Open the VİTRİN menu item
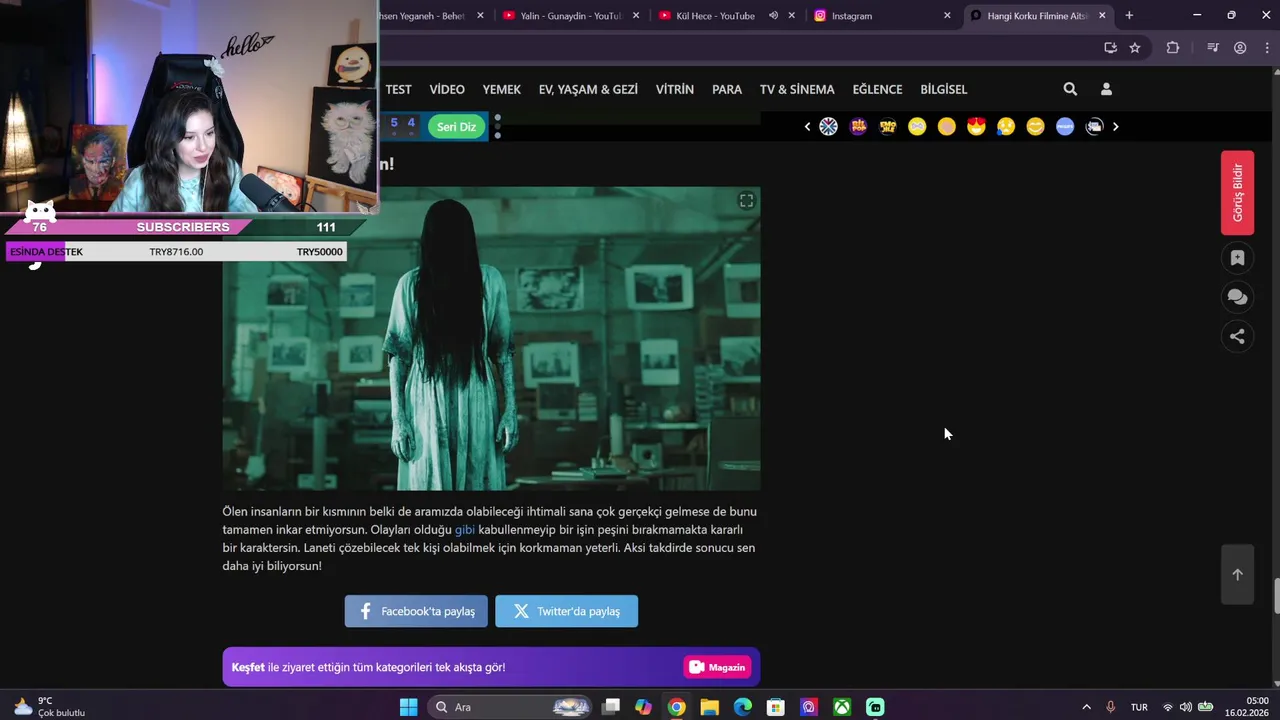Screen dimensions: 1280x720 pos(675,89)
